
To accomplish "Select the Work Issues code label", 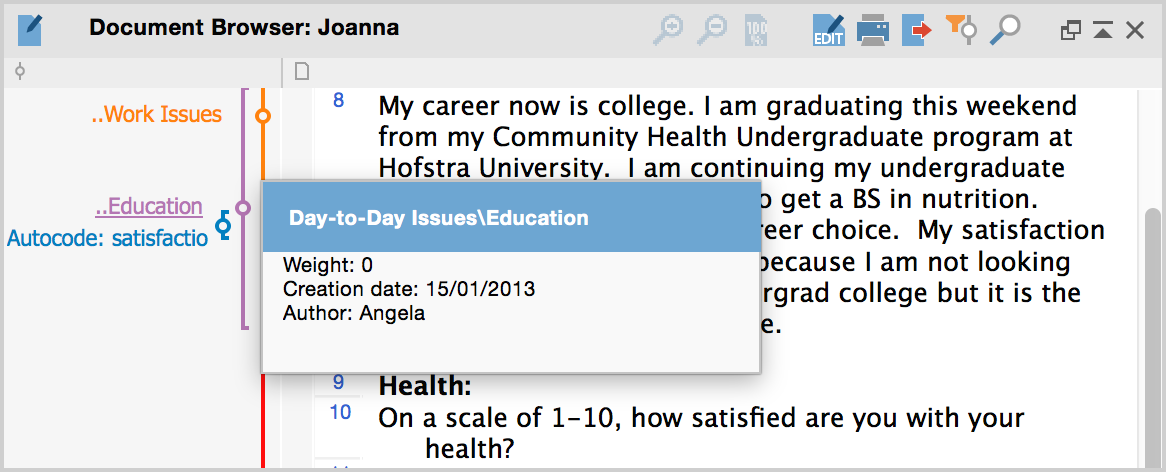I will point(156,115).
